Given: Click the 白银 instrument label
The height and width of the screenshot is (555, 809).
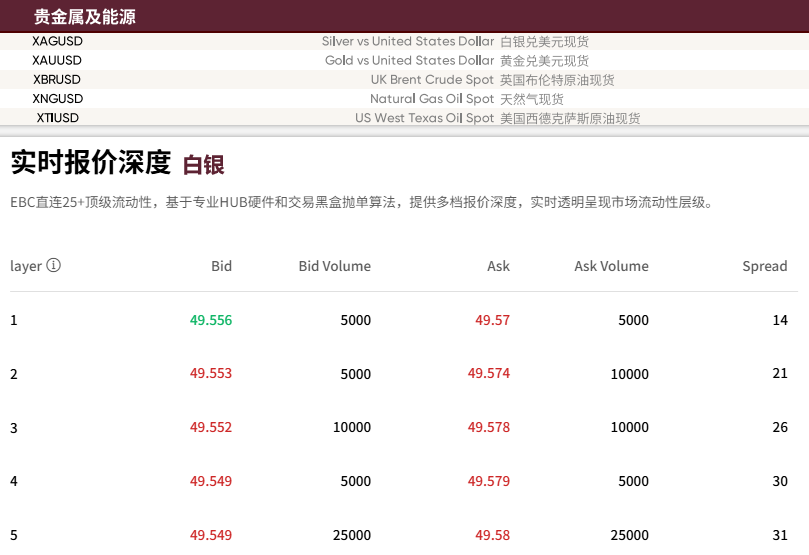Looking at the screenshot, I should coord(203,165).
